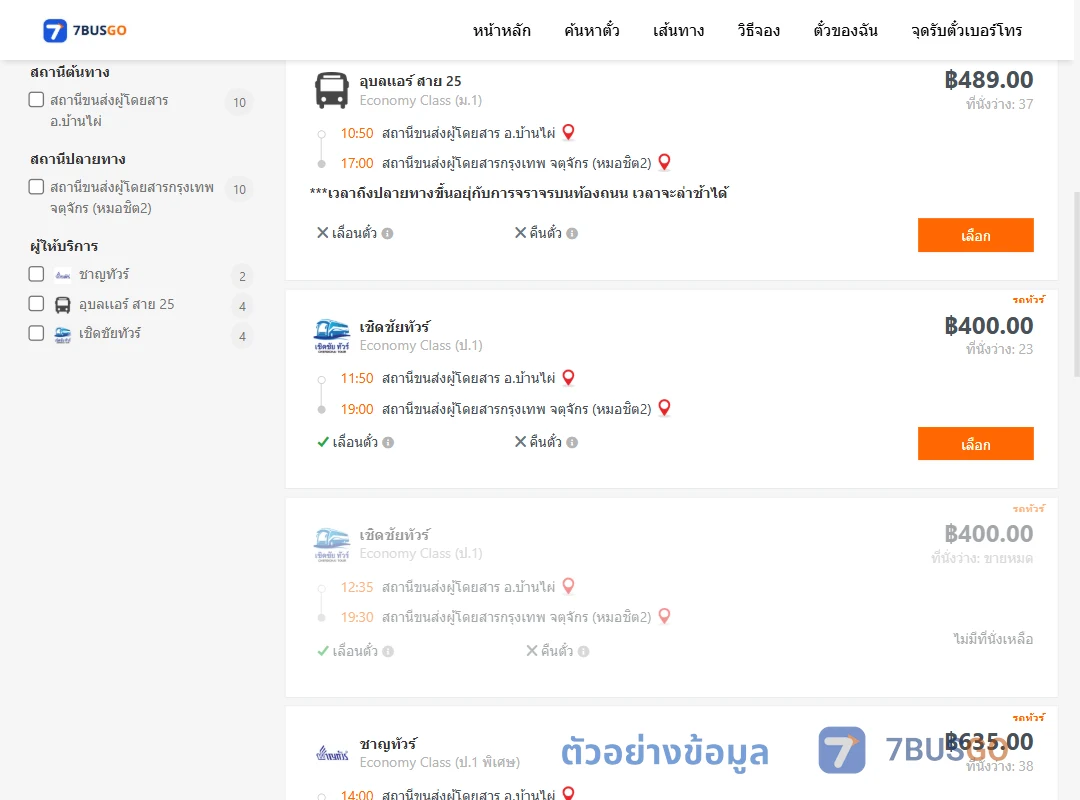Check the ชาญทัวร์ operator filter
This screenshot has height=800, width=1080.
tap(37, 274)
